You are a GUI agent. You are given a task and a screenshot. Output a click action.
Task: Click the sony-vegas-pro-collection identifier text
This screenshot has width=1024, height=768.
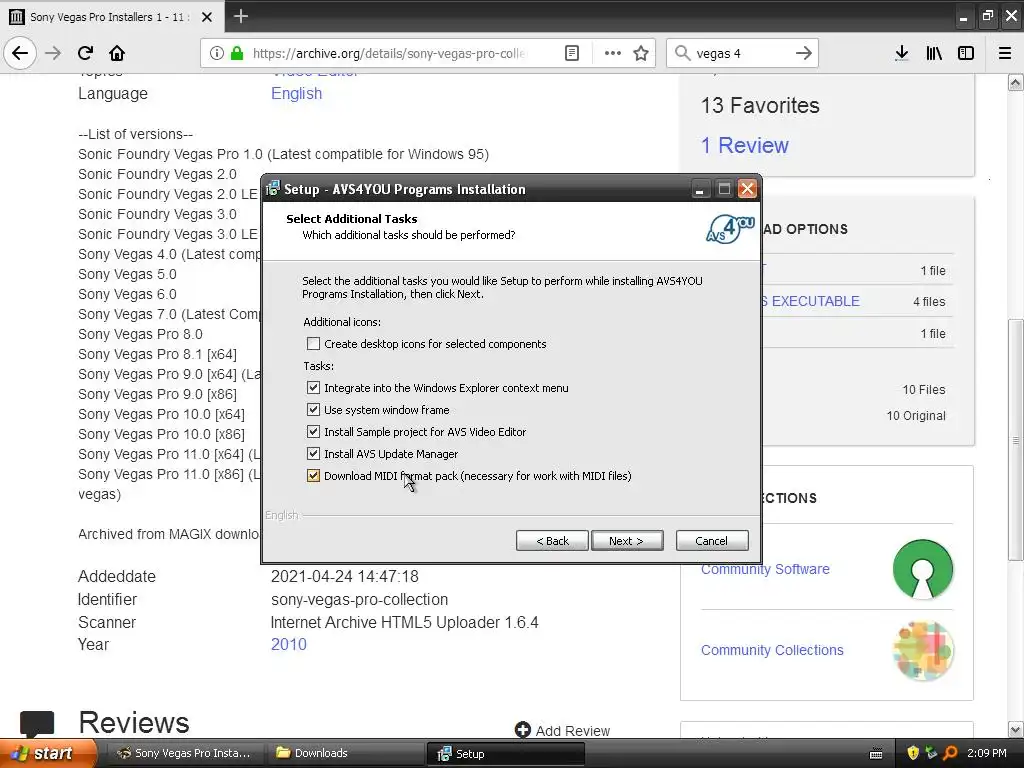pyautogui.click(x=359, y=600)
